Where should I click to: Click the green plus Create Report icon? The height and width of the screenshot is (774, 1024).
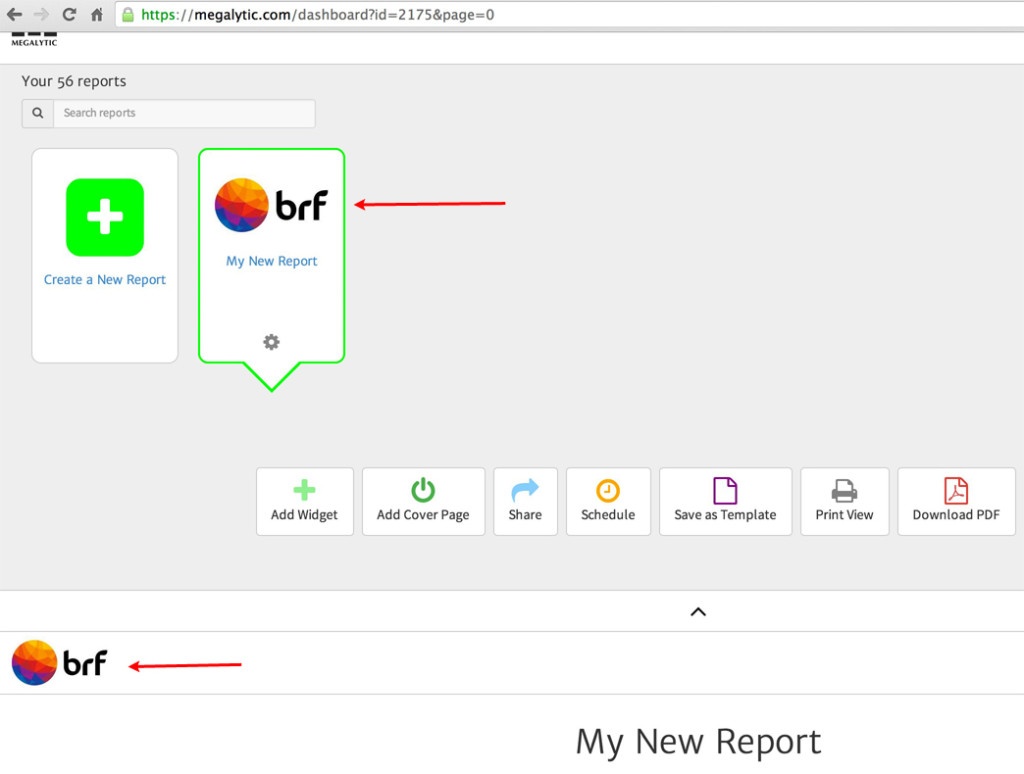[x=105, y=217]
